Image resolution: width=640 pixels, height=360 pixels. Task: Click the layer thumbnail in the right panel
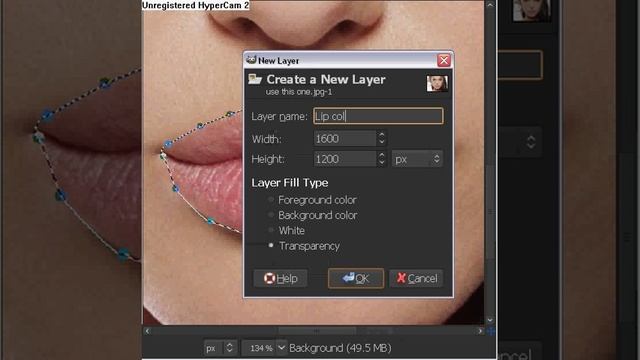pos(531,10)
